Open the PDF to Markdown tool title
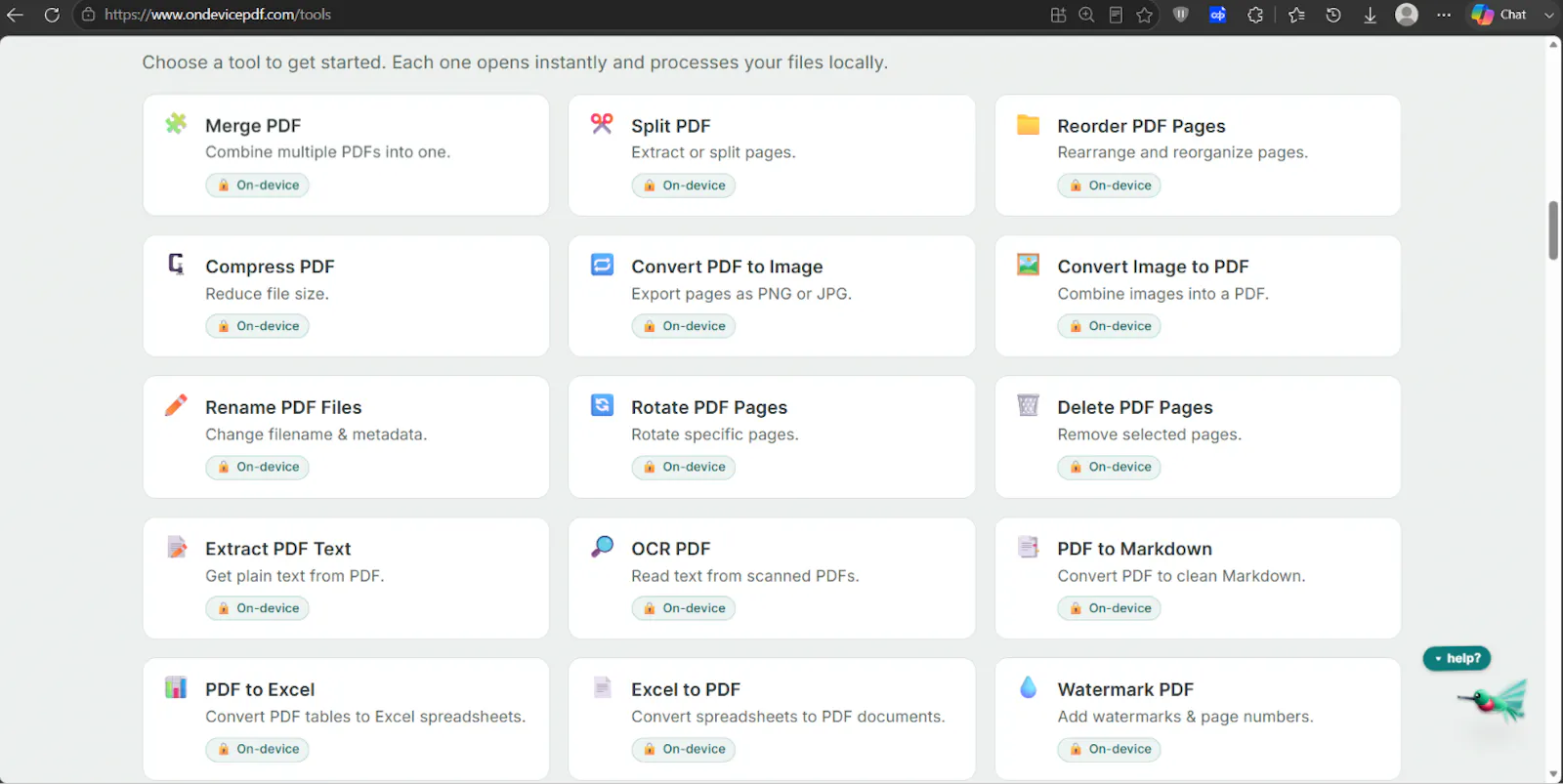Image resolution: width=1563 pixels, height=784 pixels. tap(1134, 549)
